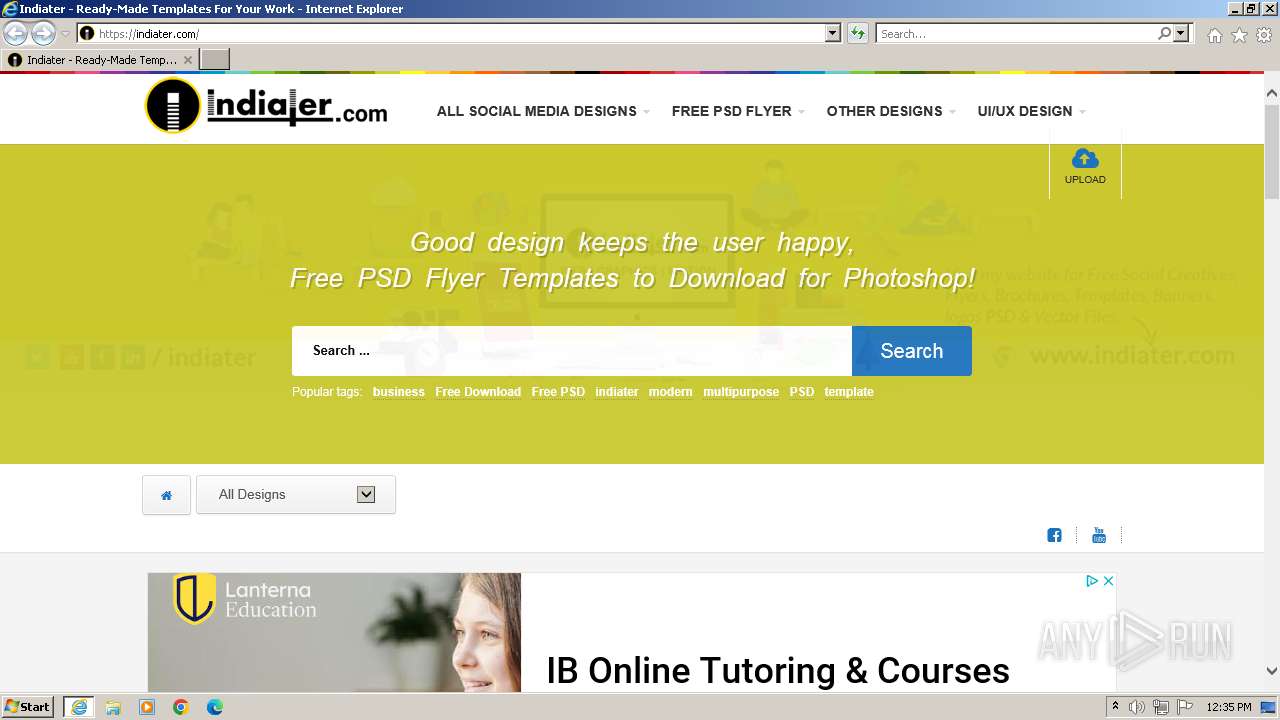1280x720 pixels.
Task: Open the Facebook page icon
Action: pos(1054,535)
